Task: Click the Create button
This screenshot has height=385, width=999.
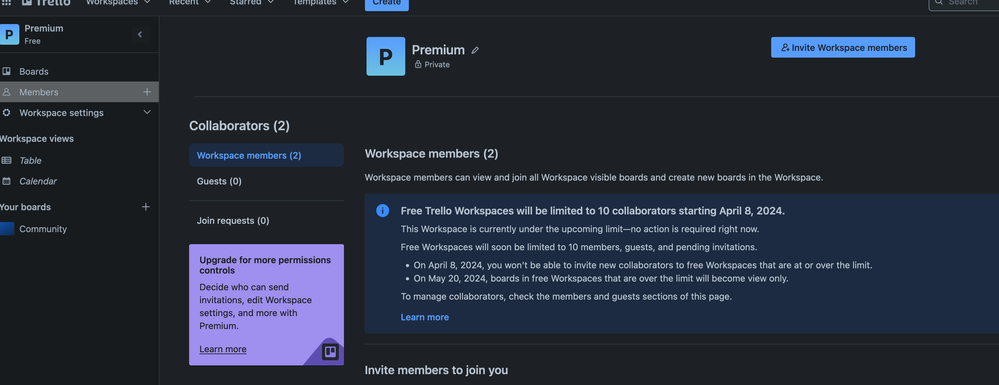Action: coord(387,3)
